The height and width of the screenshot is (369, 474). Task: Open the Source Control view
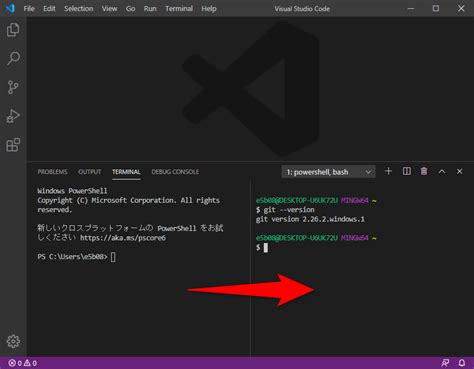[13, 87]
